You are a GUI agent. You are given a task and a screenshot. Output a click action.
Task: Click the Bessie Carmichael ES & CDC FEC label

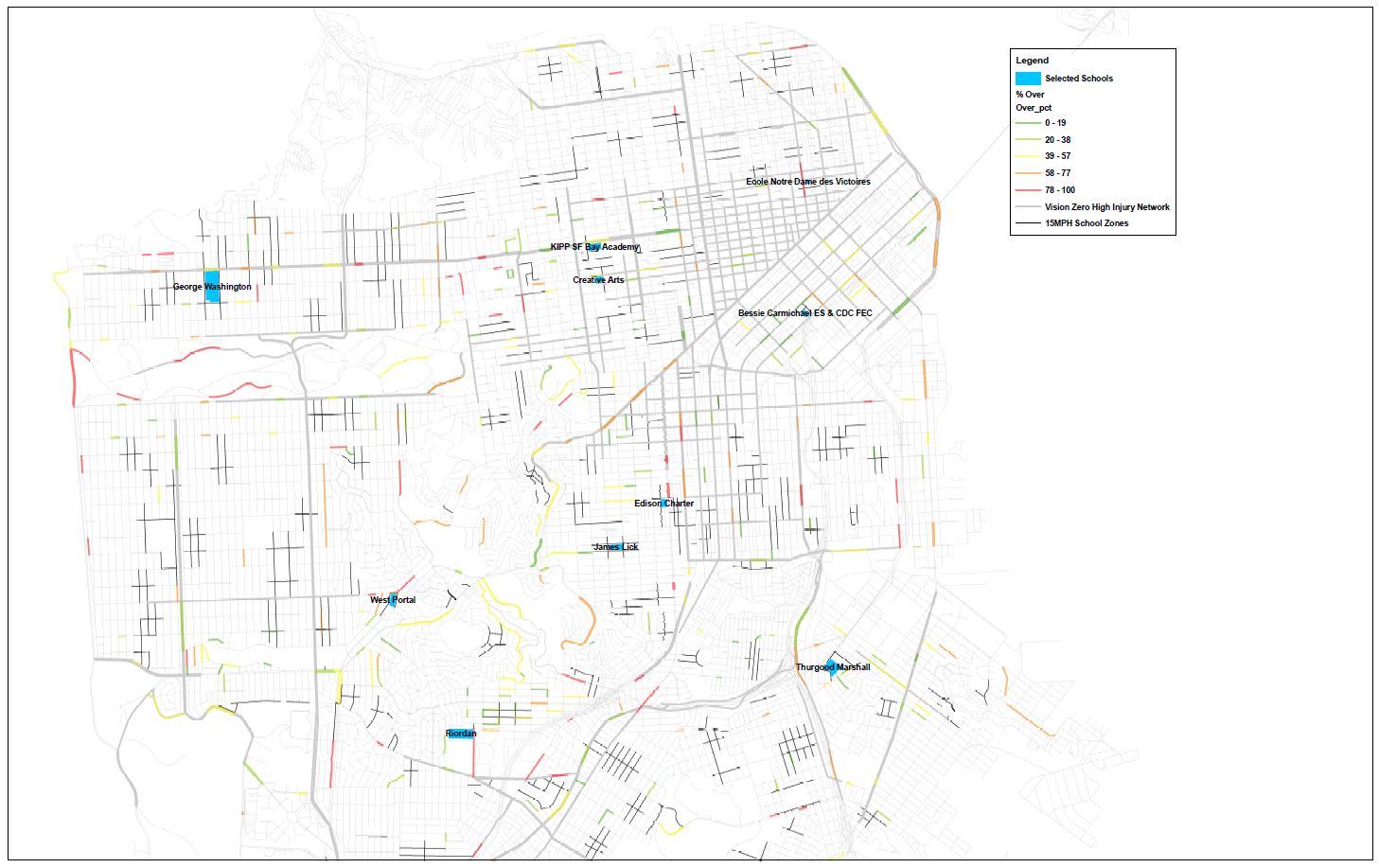804,312
